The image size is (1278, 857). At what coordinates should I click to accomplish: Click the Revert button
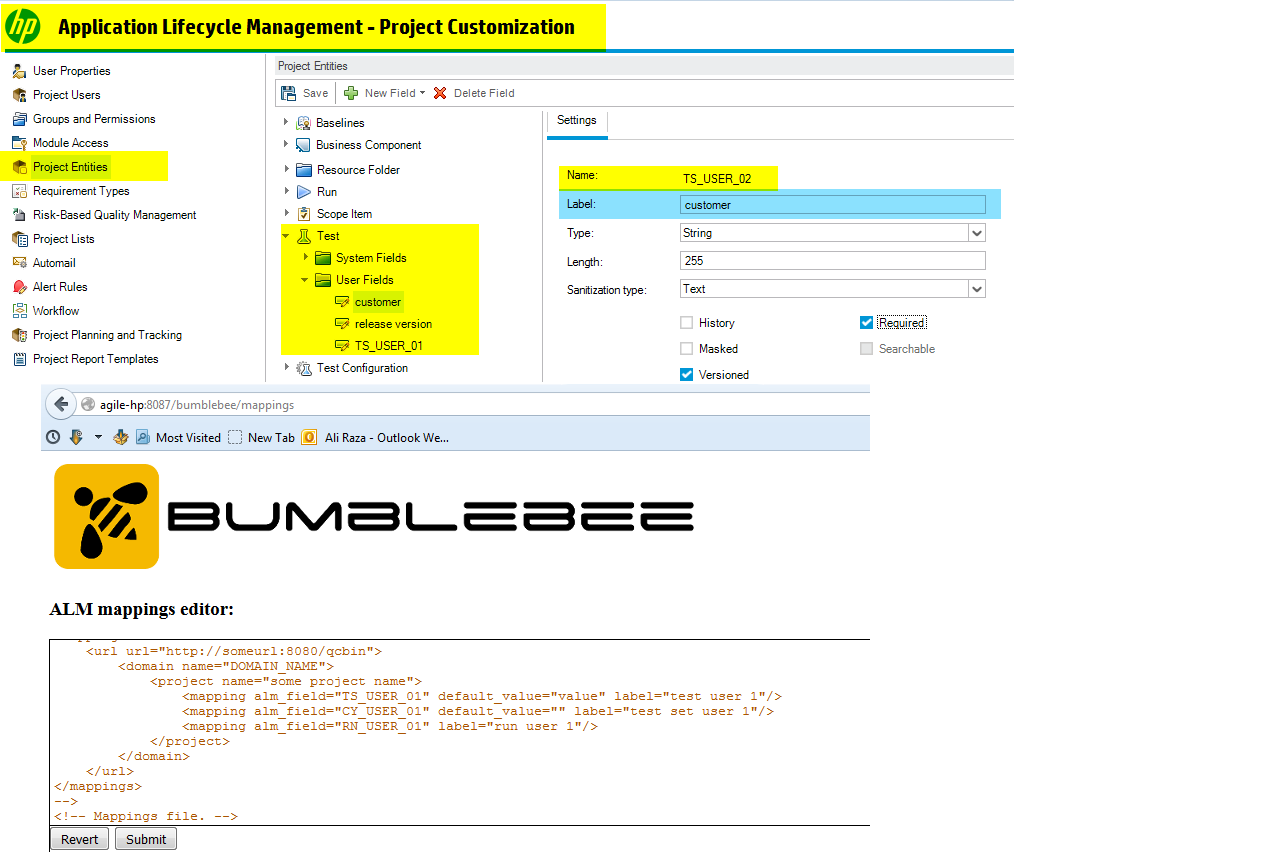(x=80, y=839)
